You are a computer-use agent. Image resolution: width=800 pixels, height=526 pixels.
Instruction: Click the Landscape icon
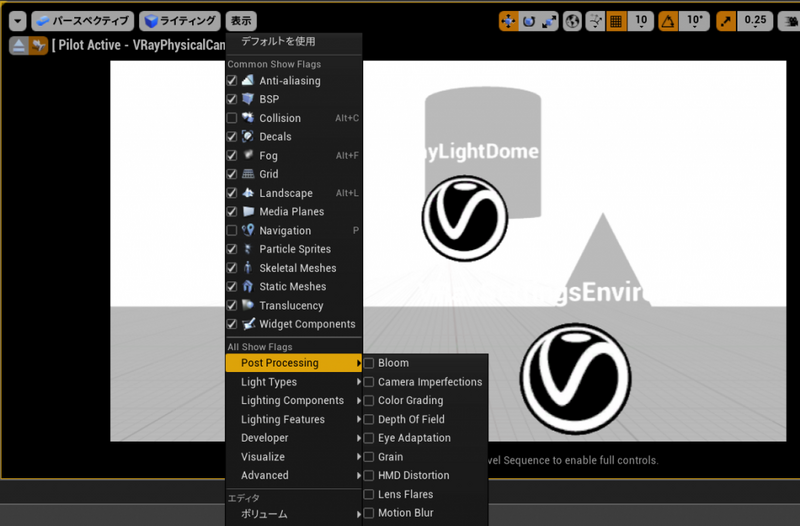tap(248, 192)
